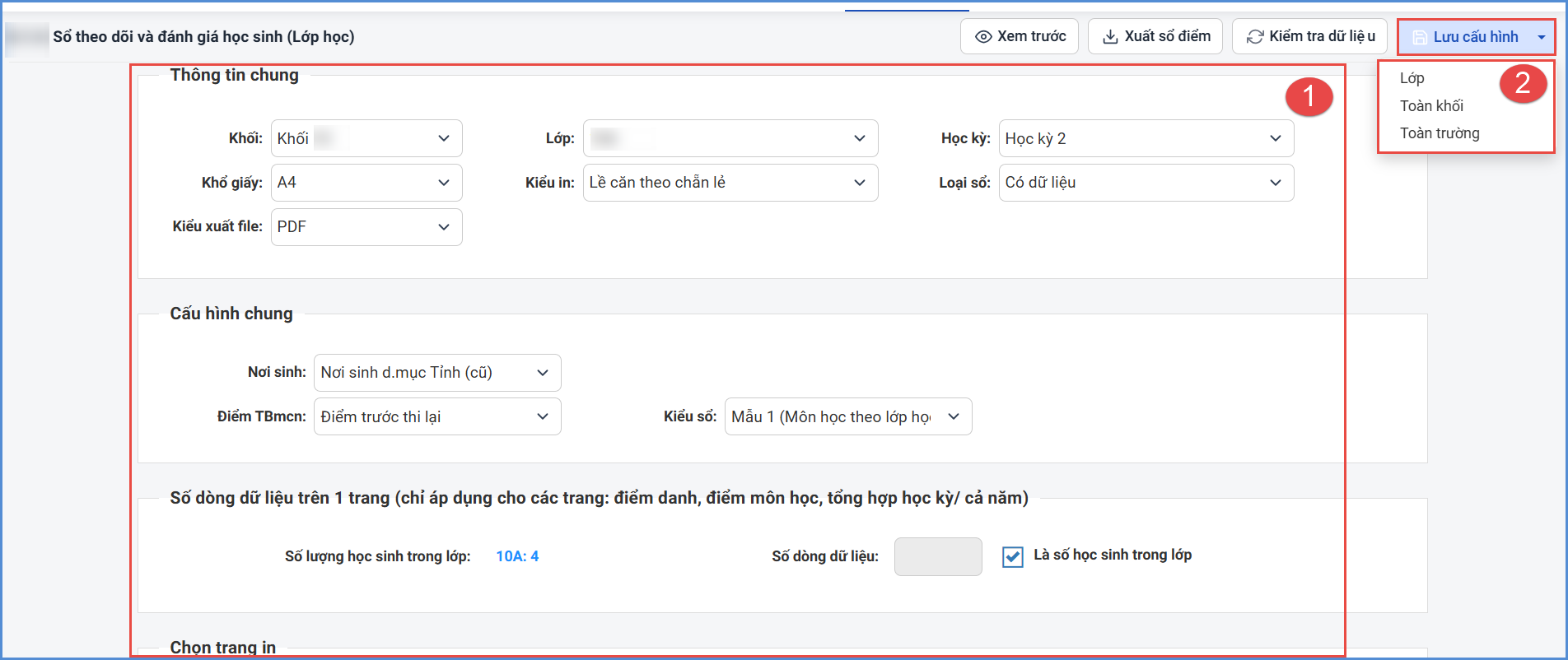Click the Xem trước button
Image resolution: width=1568 pixels, height=660 pixels.
(x=1020, y=36)
